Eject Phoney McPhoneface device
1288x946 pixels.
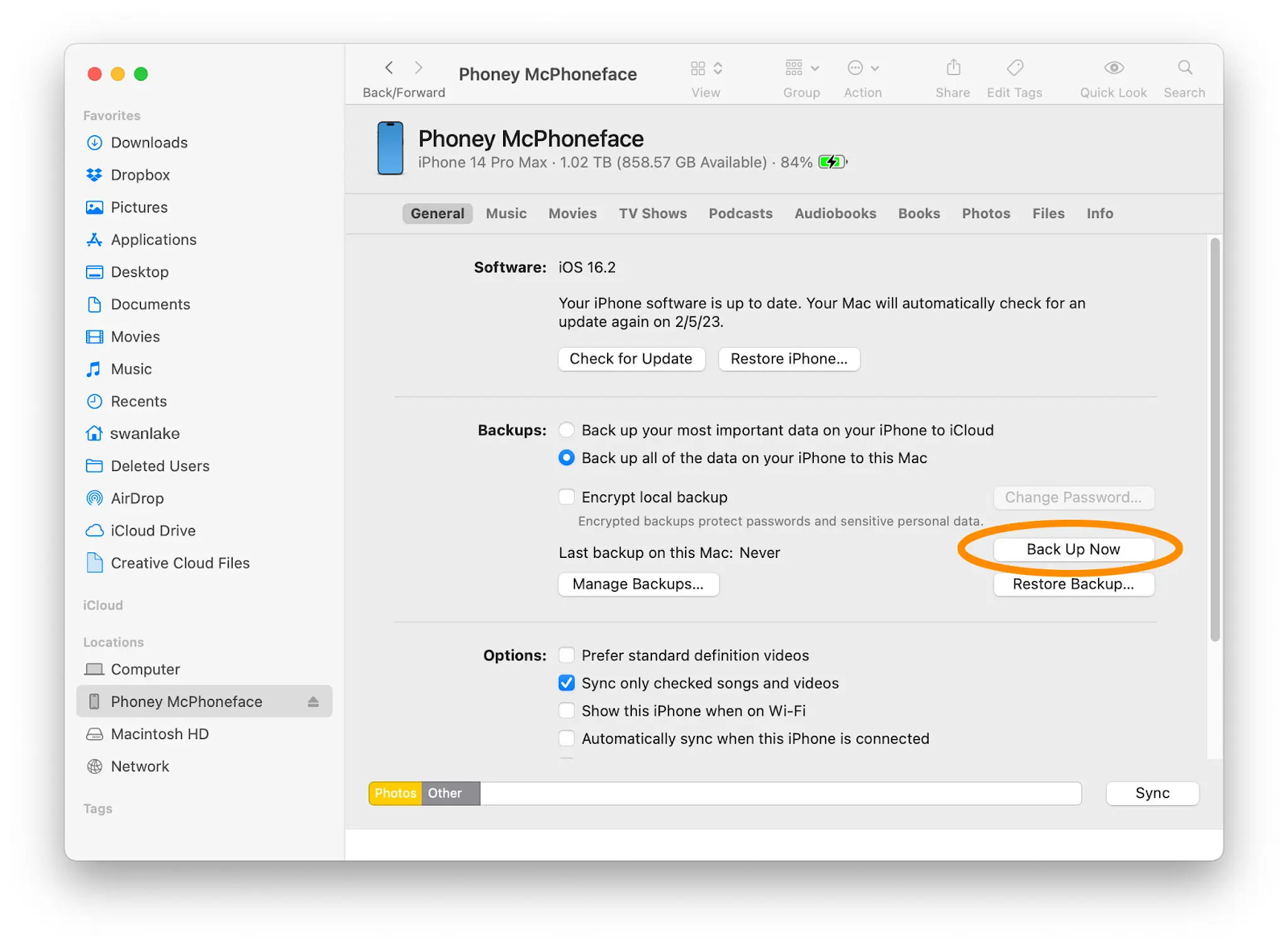313,702
